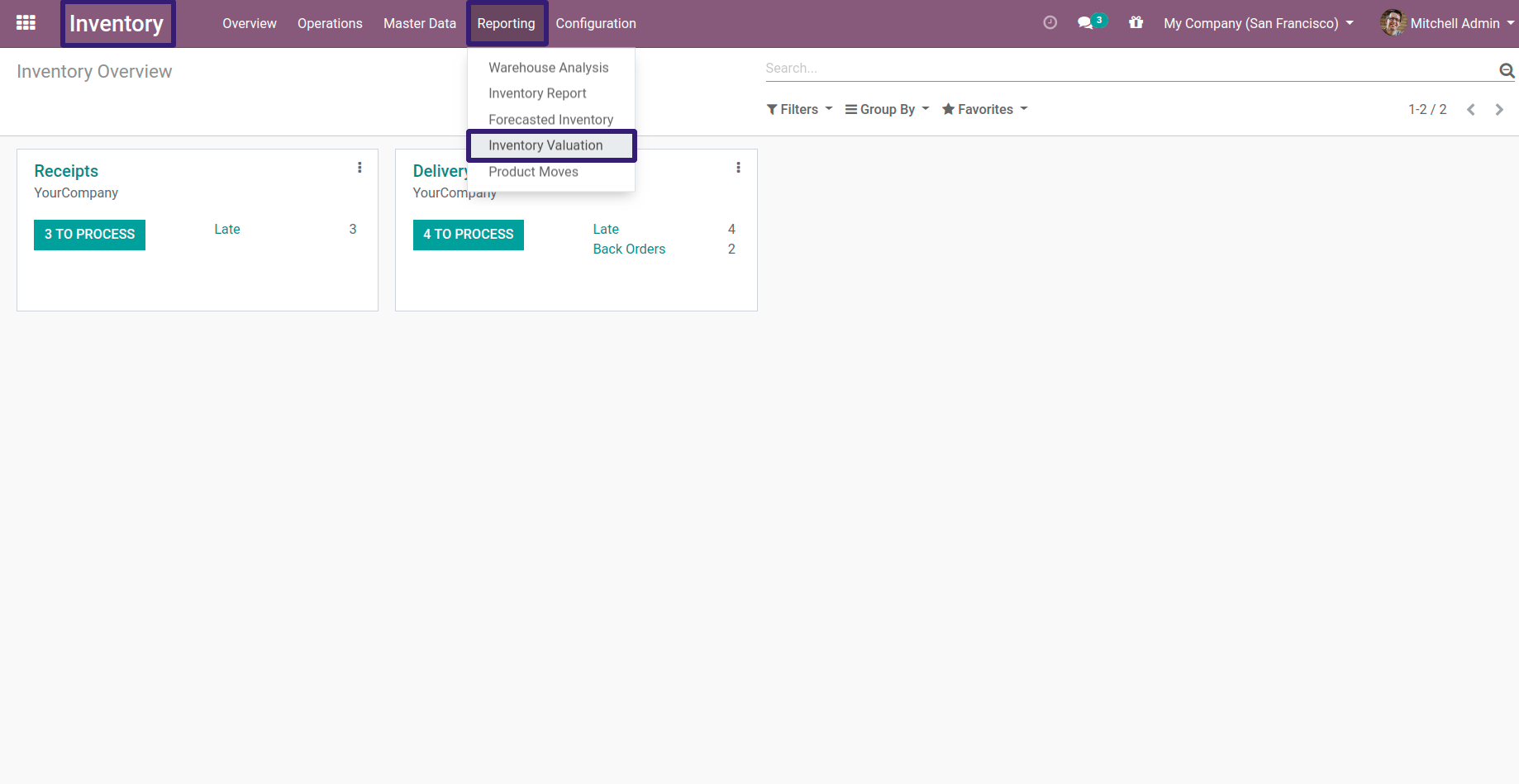This screenshot has height=784, width=1519.
Task: Open the Configuration menu
Action: (596, 23)
